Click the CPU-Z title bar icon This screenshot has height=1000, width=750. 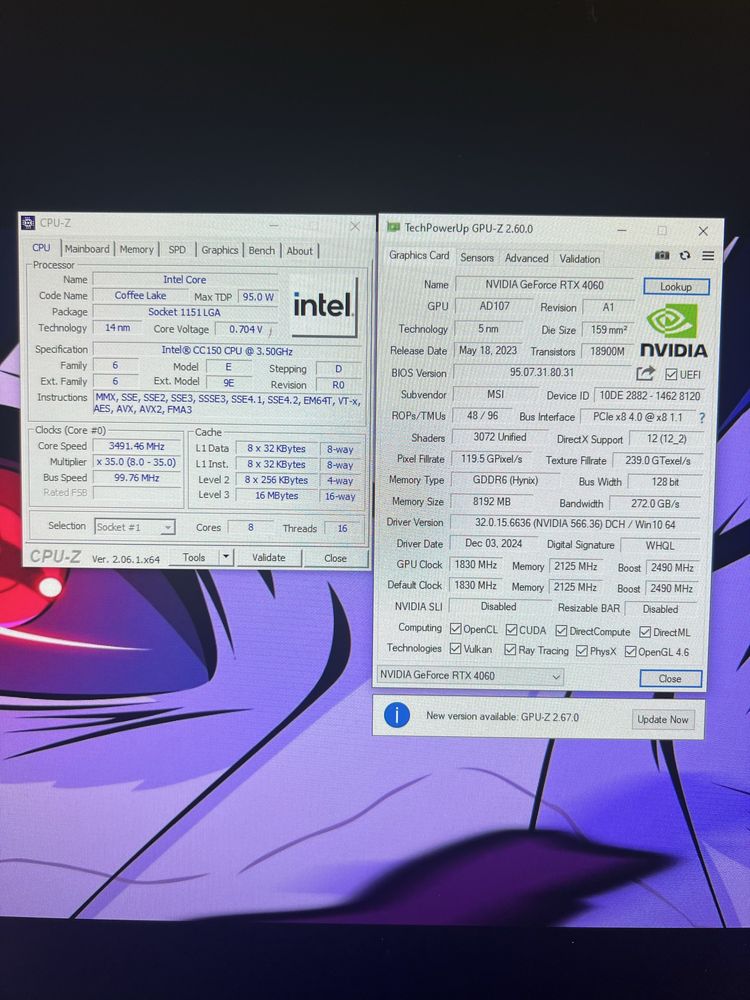click(28, 223)
